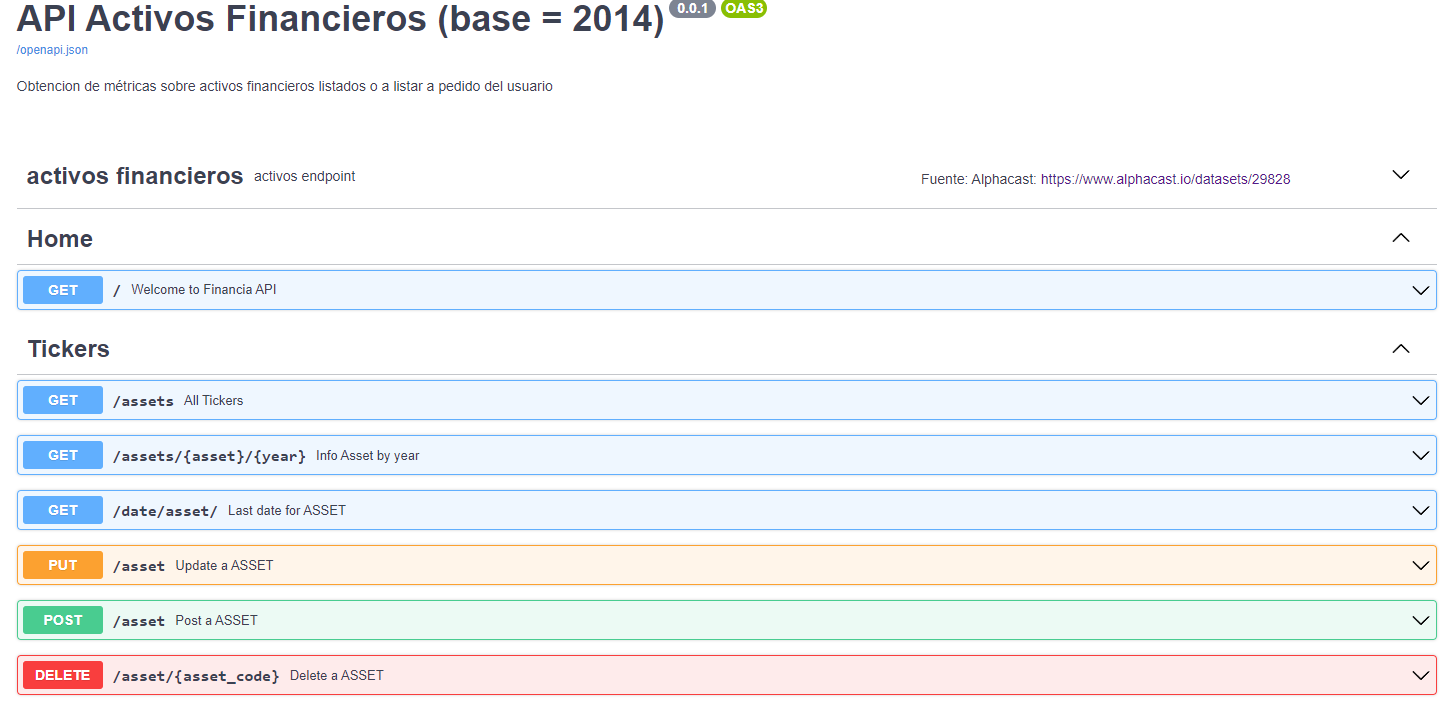
Task: Click the green POST badge for /asset
Action: (x=62, y=620)
